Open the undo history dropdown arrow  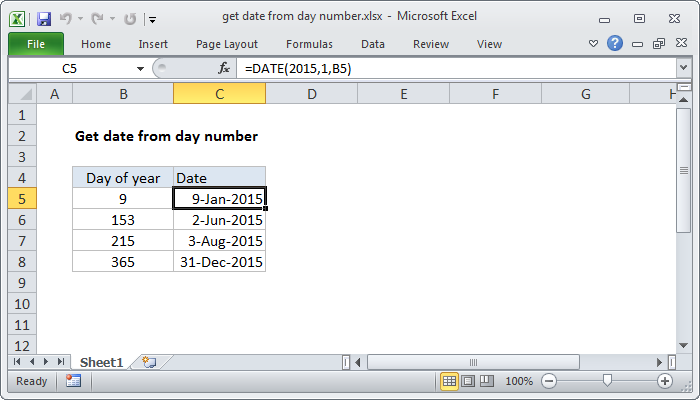(80, 19)
